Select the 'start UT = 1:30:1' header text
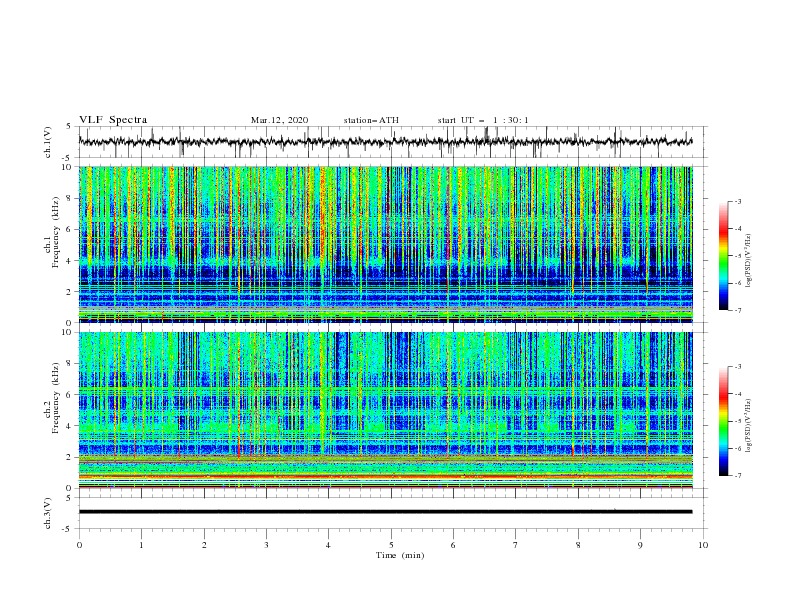This screenshot has height=612, width=792. [x=483, y=120]
